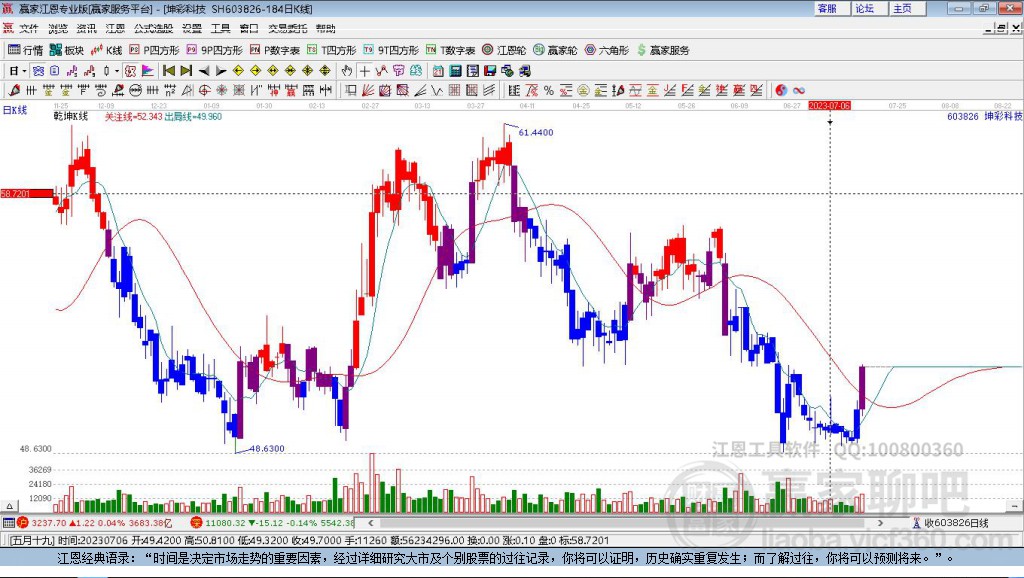
Task: Click the horizontal scrollbar right arrow
Action: pos(880,523)
